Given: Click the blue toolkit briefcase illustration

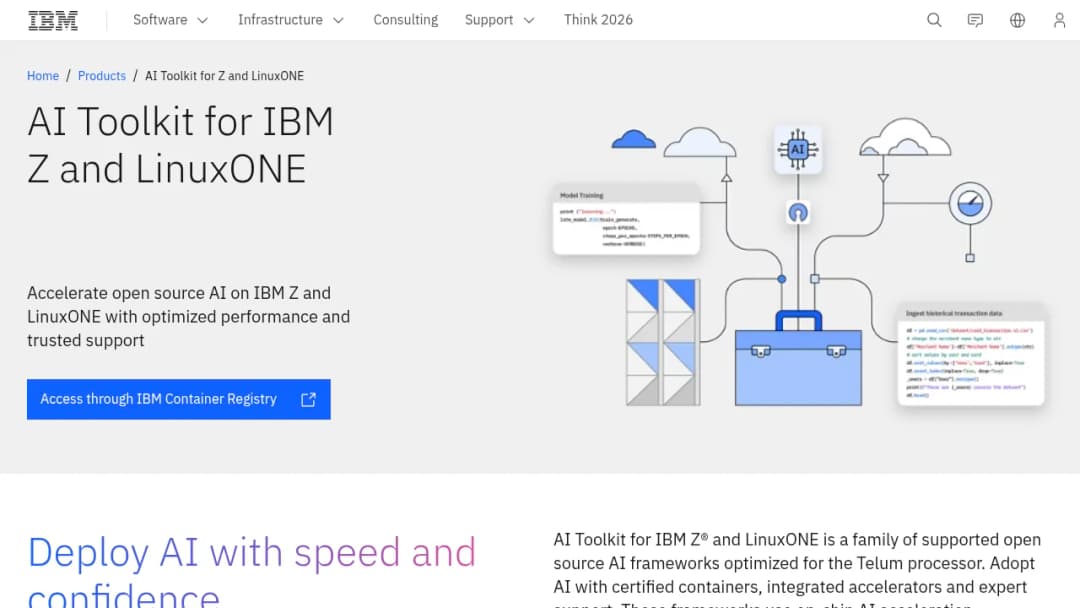Looking at the screenshot, I should tap(798, 359).
